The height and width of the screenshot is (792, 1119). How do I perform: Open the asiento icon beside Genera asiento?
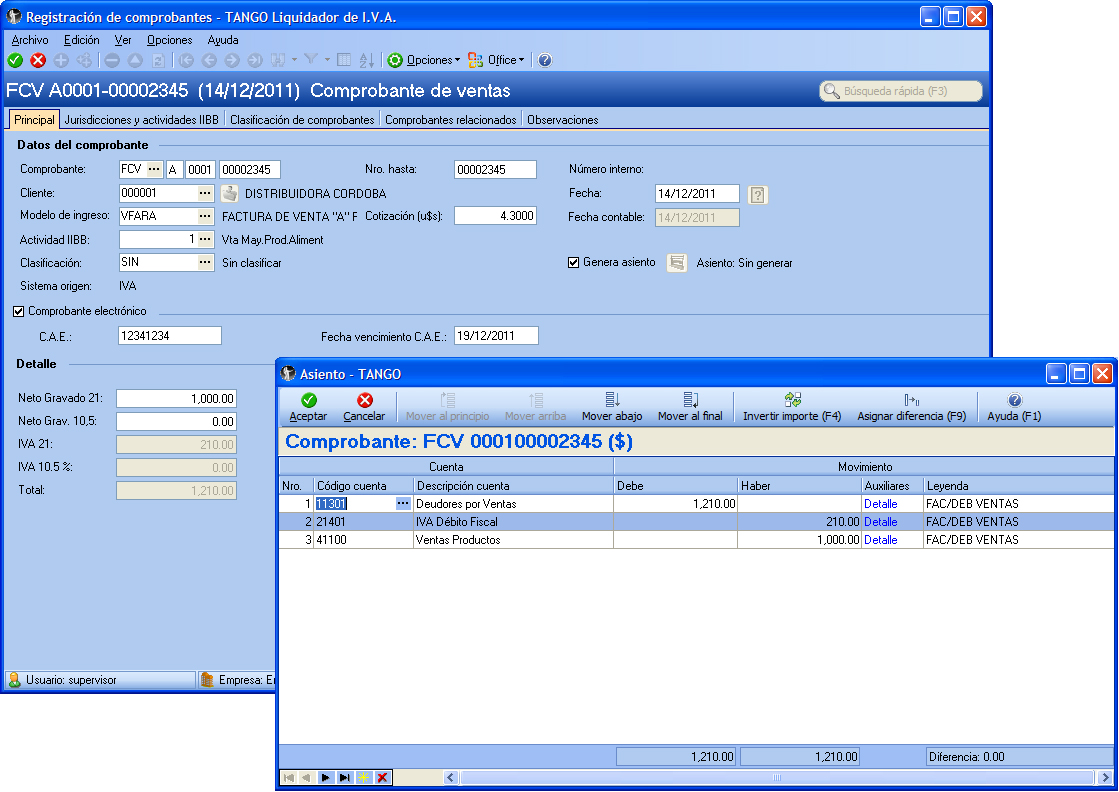pyautogui.click(x=676, y=263)
